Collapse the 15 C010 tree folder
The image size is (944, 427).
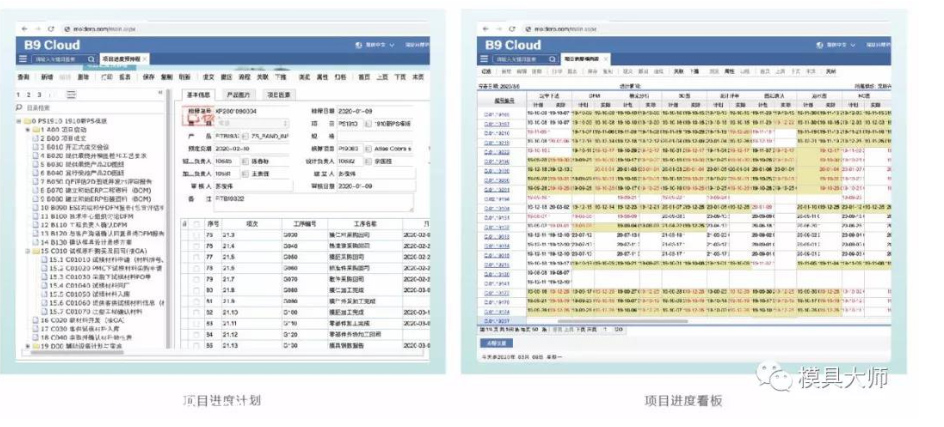21,247
